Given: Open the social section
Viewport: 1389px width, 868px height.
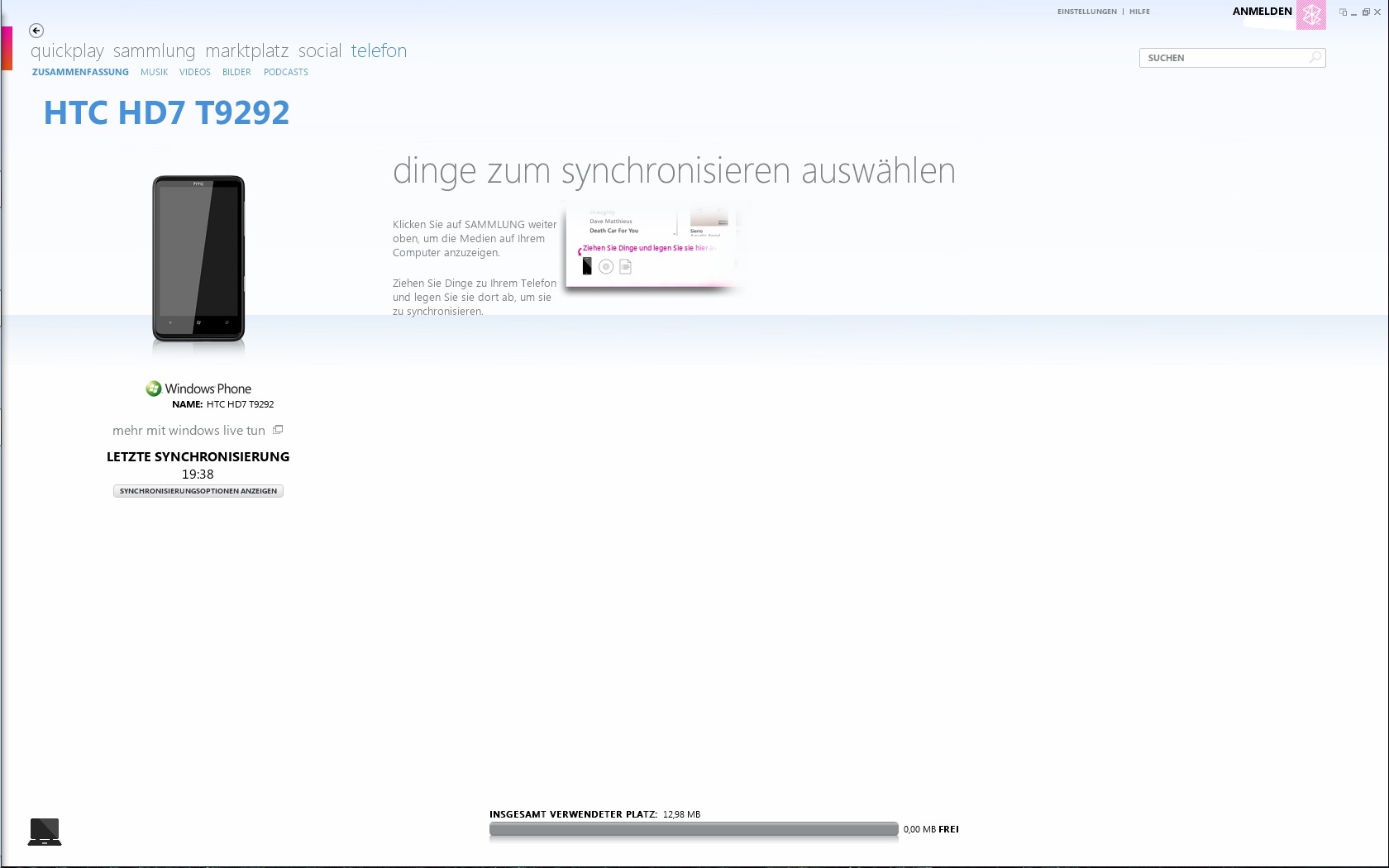Looking at the screenshot, I should point(320,51).
